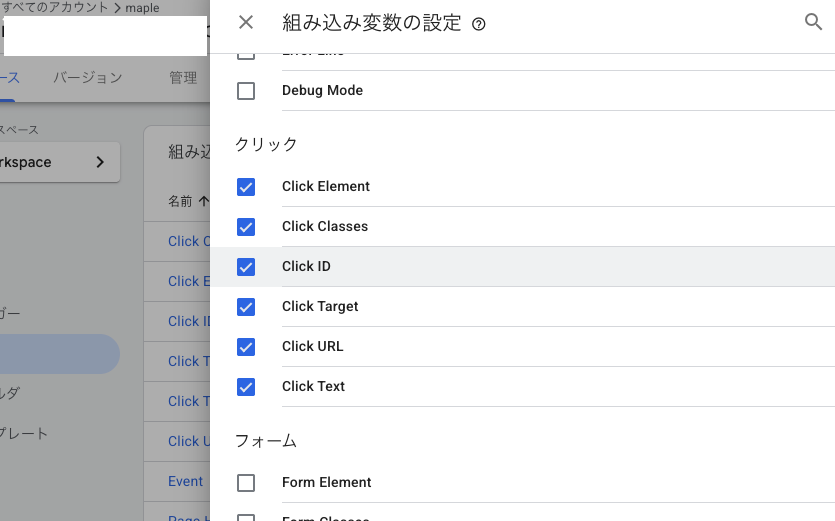Screen dimensions: 835x521
Task: Toggle the Click ID checkbox off
Action: pos(246,267)
